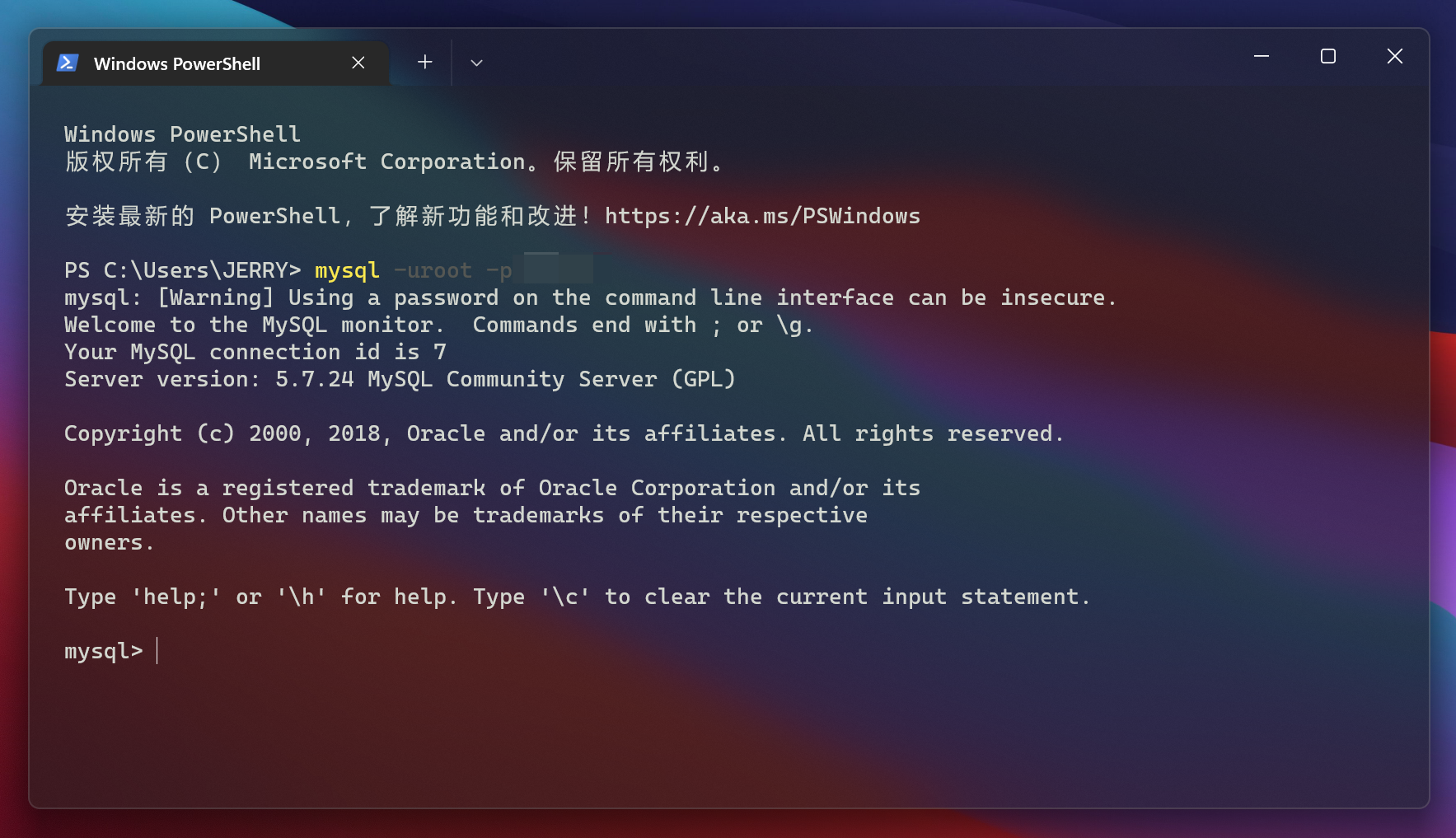Open the https://aka.ms/PSWindows link
The height and width of the screenshot is (838, 1456).
click(762, 216)
